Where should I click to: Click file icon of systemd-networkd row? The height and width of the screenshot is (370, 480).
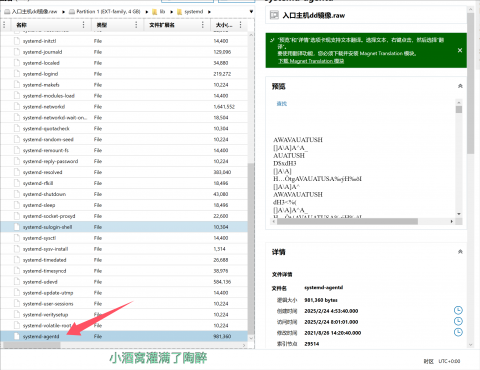tap(17, 107)
